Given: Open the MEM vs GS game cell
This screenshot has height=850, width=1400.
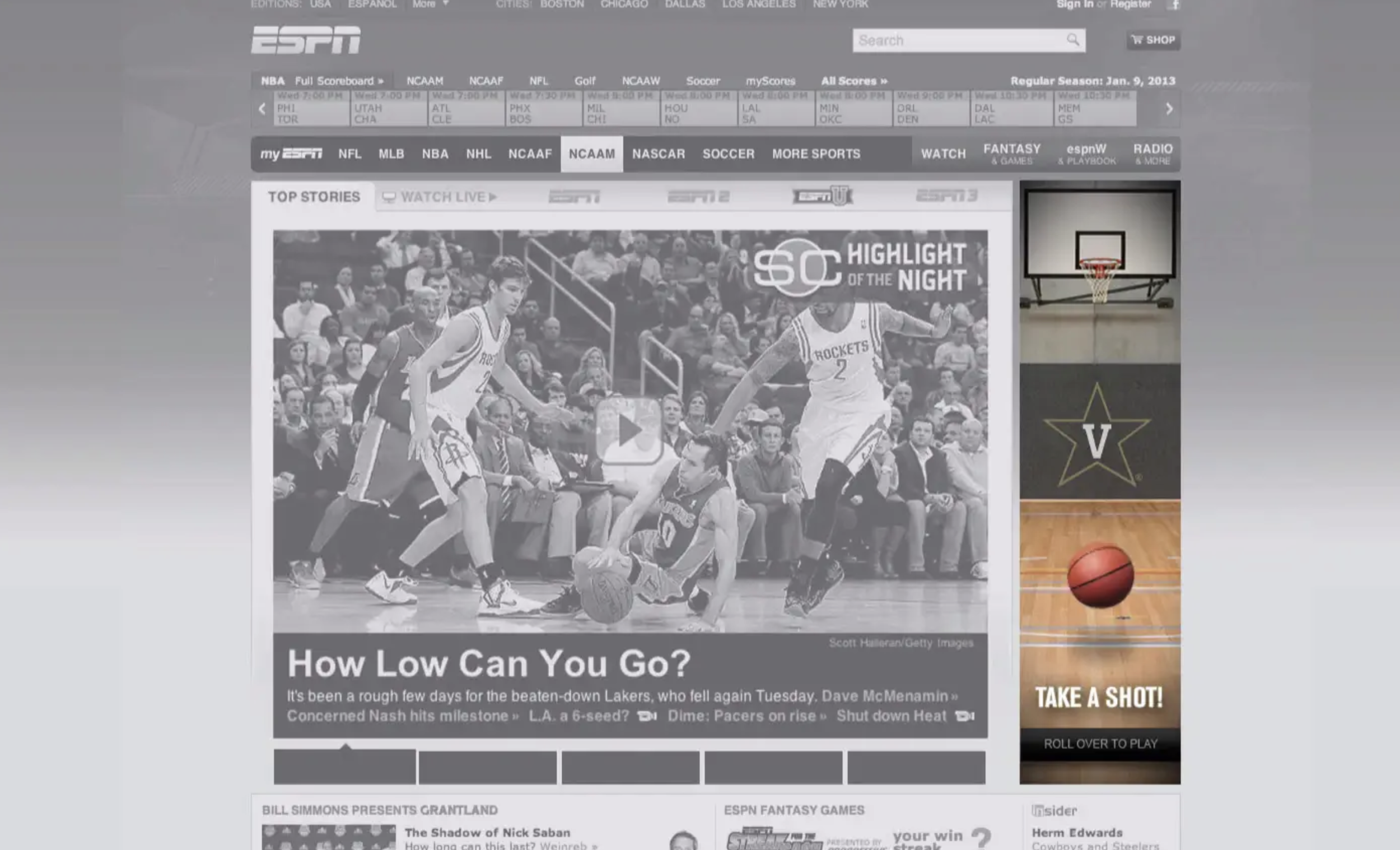Looking at the screenshot, I should tap(1095, 108).
